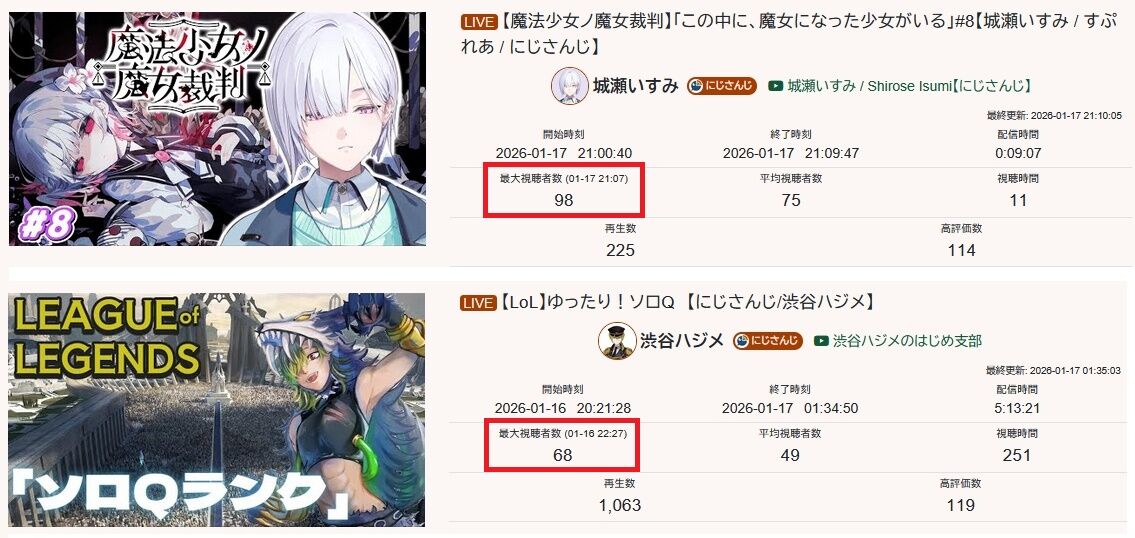This screenshot has height=538, width=1135.
Task: Click 渋谷ハジメ round avatar icon
Action: [617, 340]
